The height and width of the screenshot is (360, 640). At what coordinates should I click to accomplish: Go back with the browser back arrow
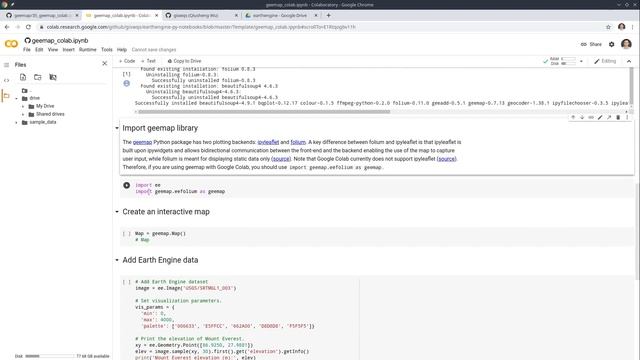click(x=7, y=27)
